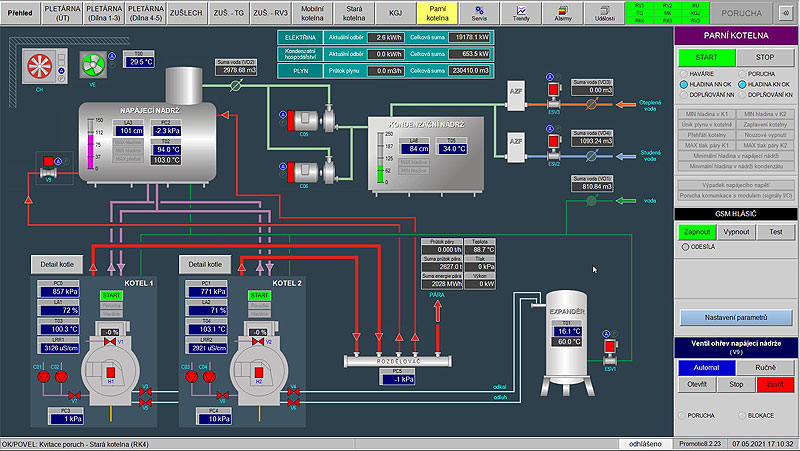
Task: Click the V8 valve icon
Action: pos(222,395)
